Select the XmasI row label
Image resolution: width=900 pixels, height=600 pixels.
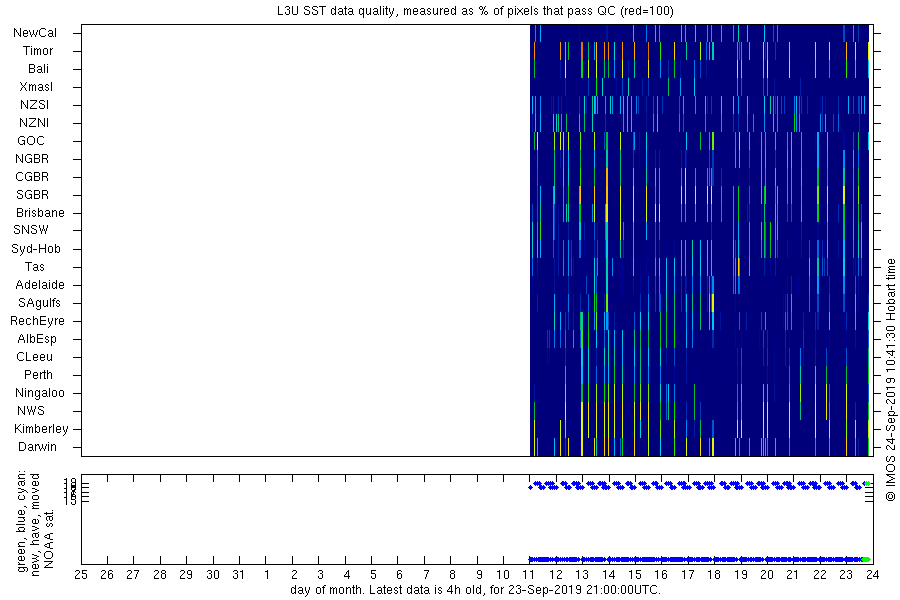coord(36,87)
